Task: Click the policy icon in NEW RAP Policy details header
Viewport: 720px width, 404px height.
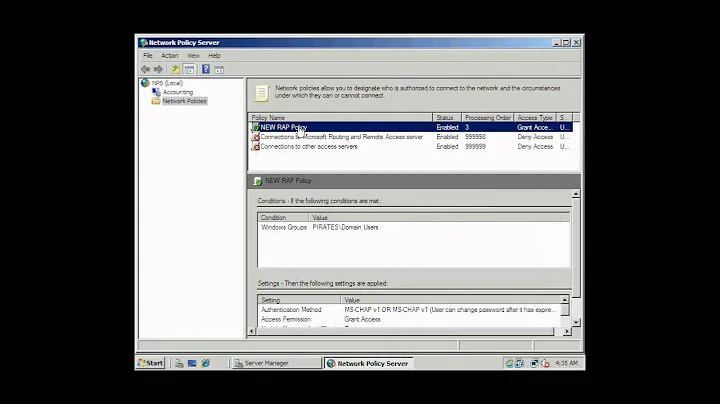Action: (x=258, y=181)
